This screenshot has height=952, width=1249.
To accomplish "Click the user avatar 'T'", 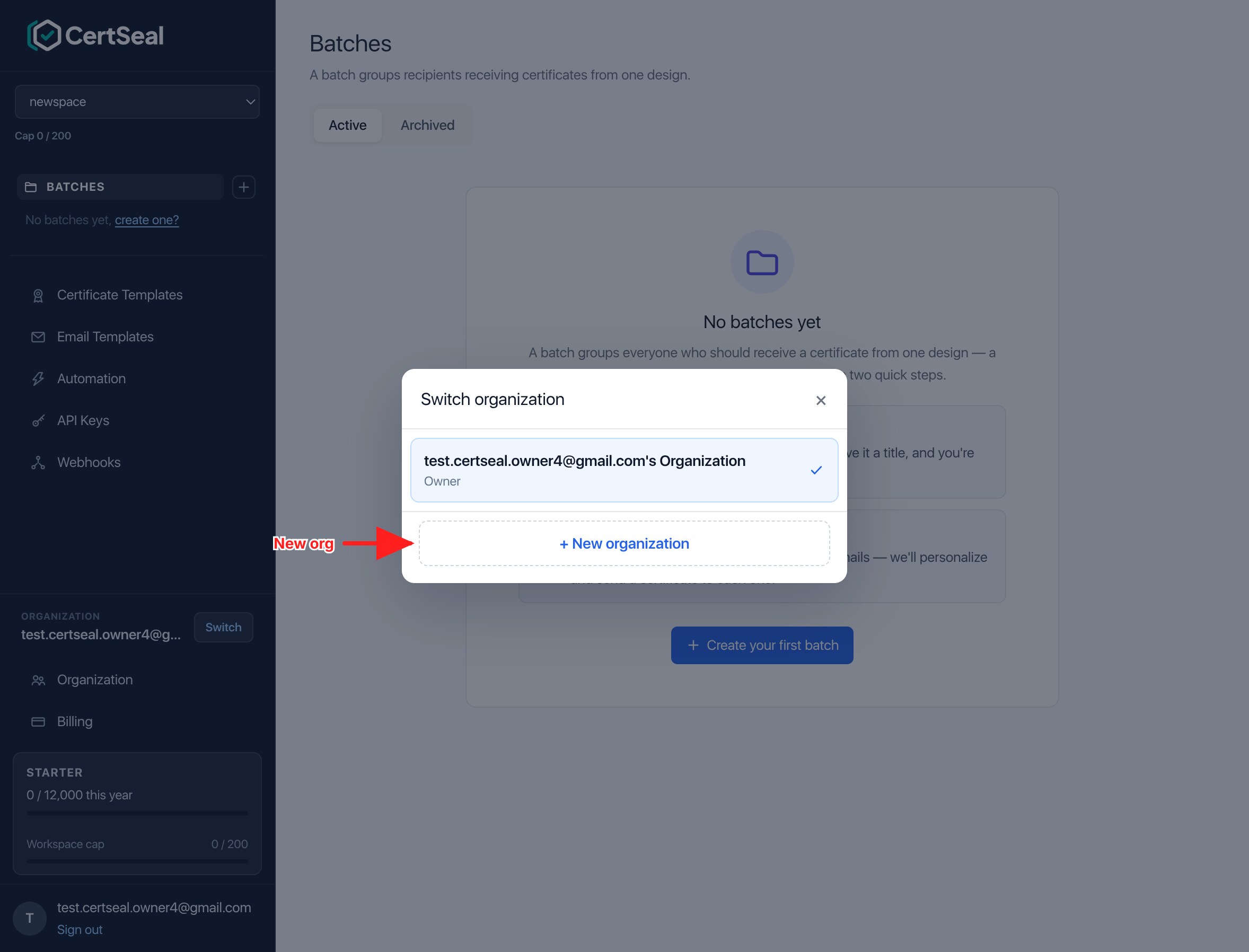I will point(30,919).
